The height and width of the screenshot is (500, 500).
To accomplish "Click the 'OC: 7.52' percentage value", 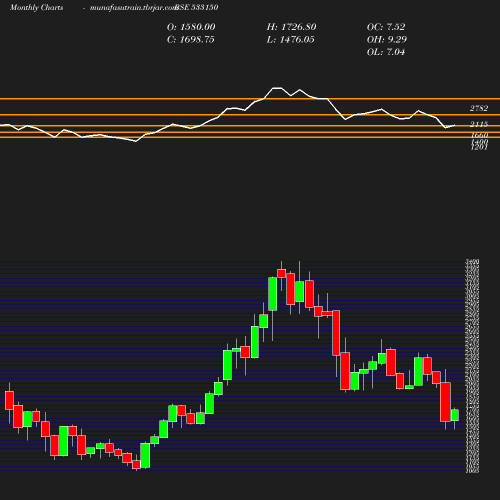I will [386, 27].
